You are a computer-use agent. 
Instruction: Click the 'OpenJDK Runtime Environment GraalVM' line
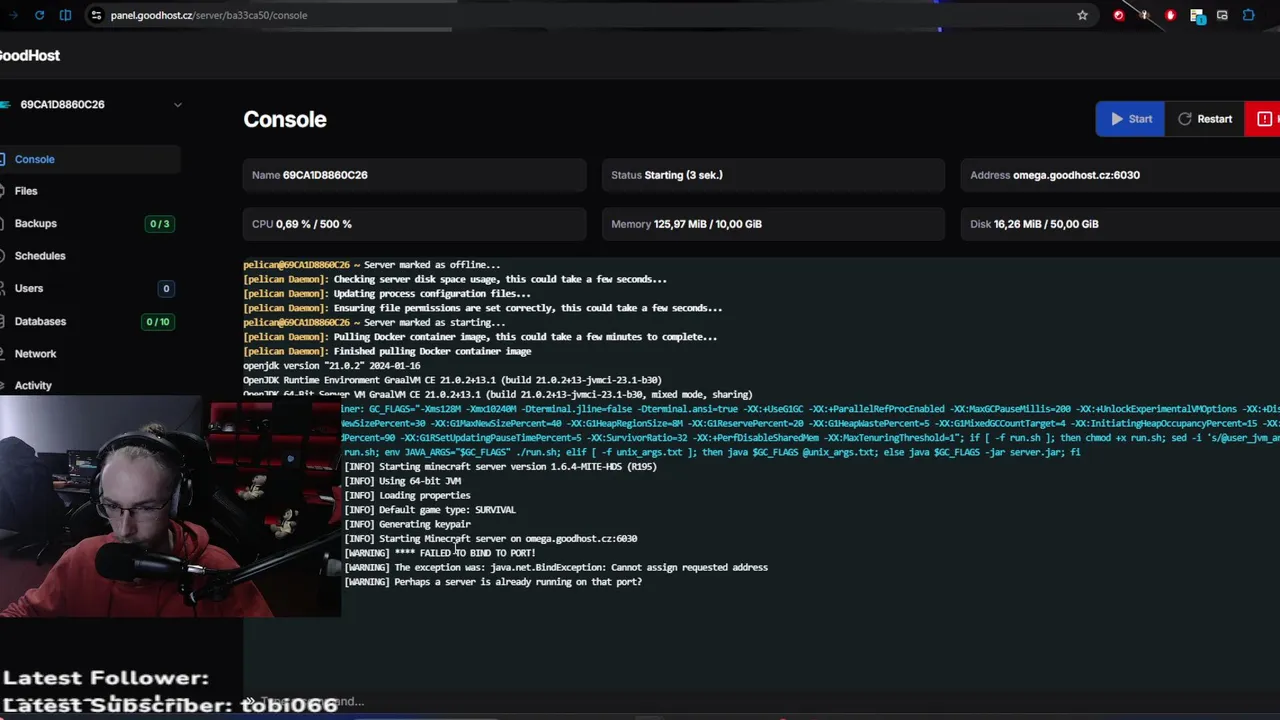(452, 380)
